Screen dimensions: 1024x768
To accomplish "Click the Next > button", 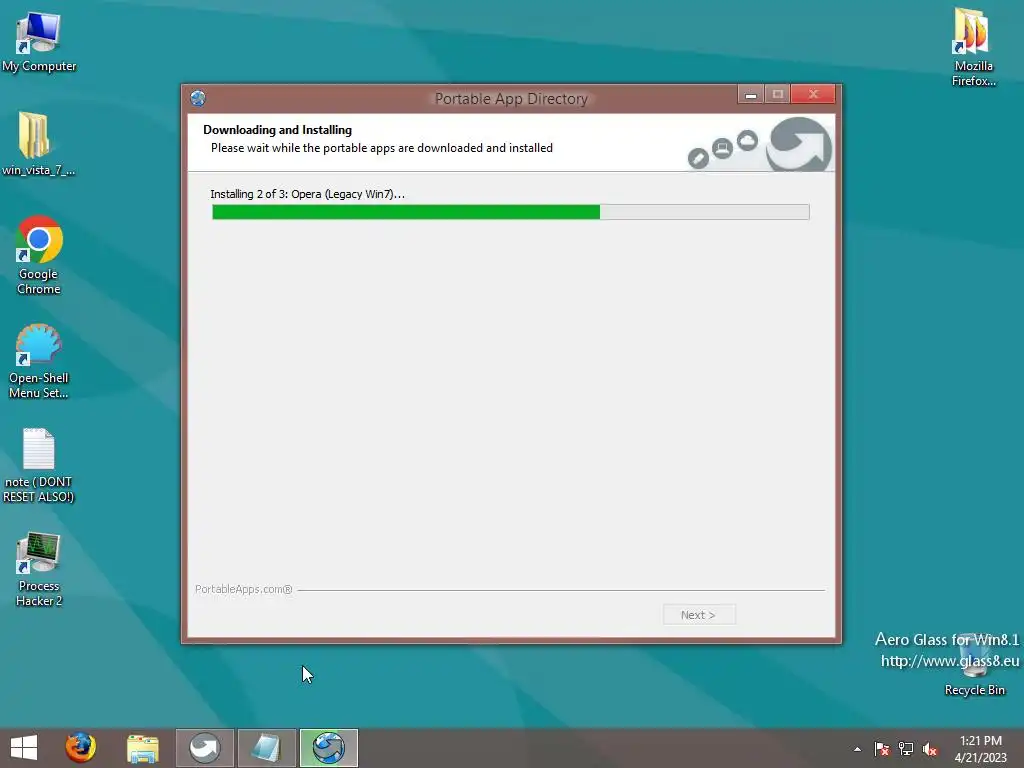I will [x=699, y=615].
